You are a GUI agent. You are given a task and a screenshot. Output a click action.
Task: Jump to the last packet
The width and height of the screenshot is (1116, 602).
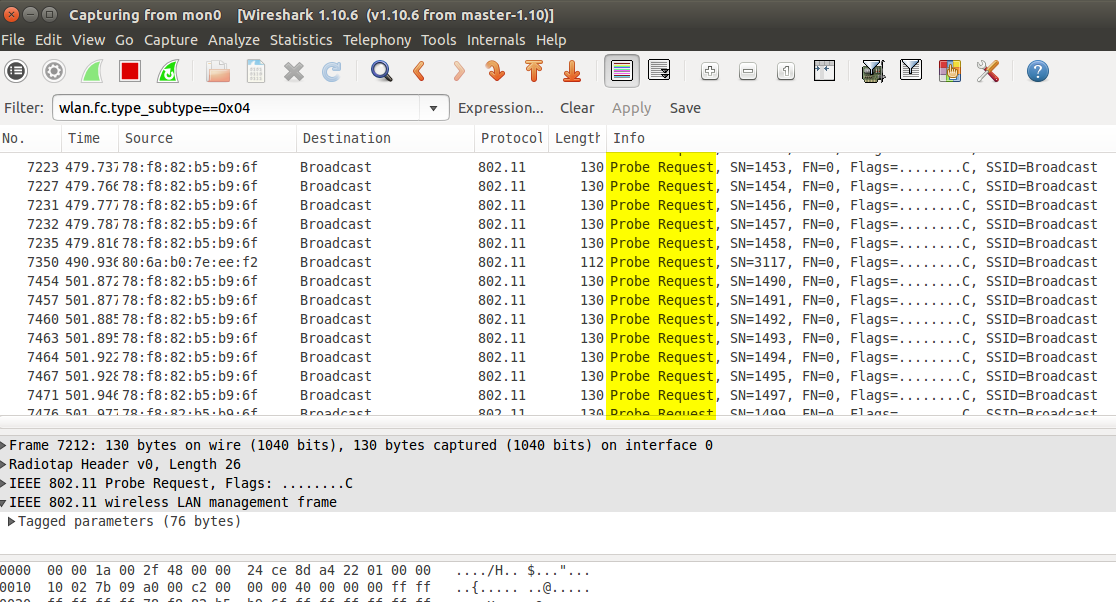572,71
